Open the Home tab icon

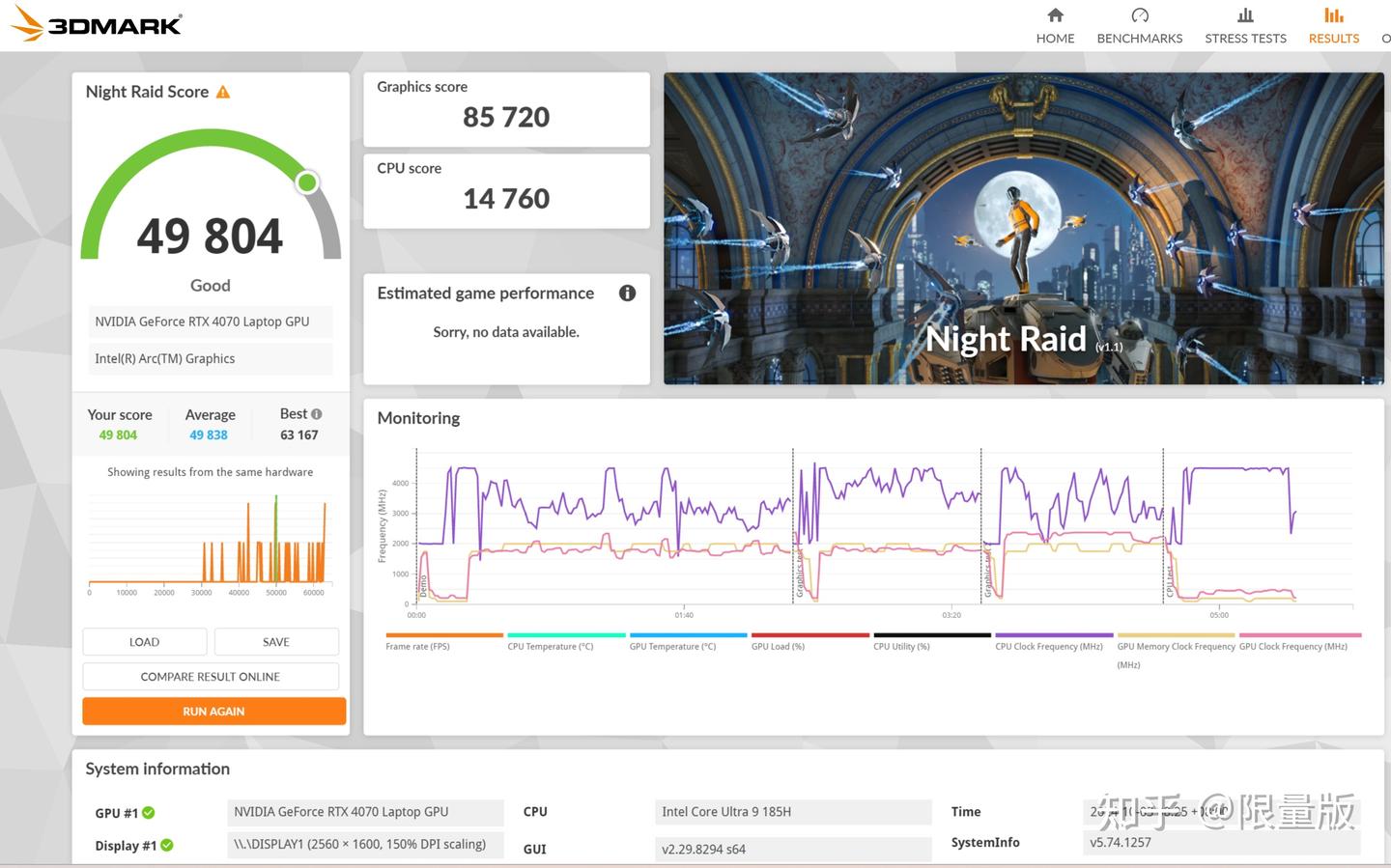click(x=1055, y=15)
